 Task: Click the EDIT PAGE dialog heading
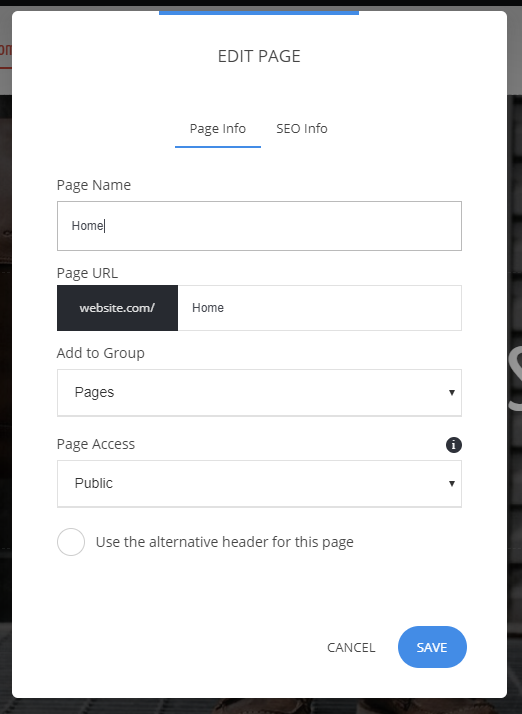(x=259, y=56)
